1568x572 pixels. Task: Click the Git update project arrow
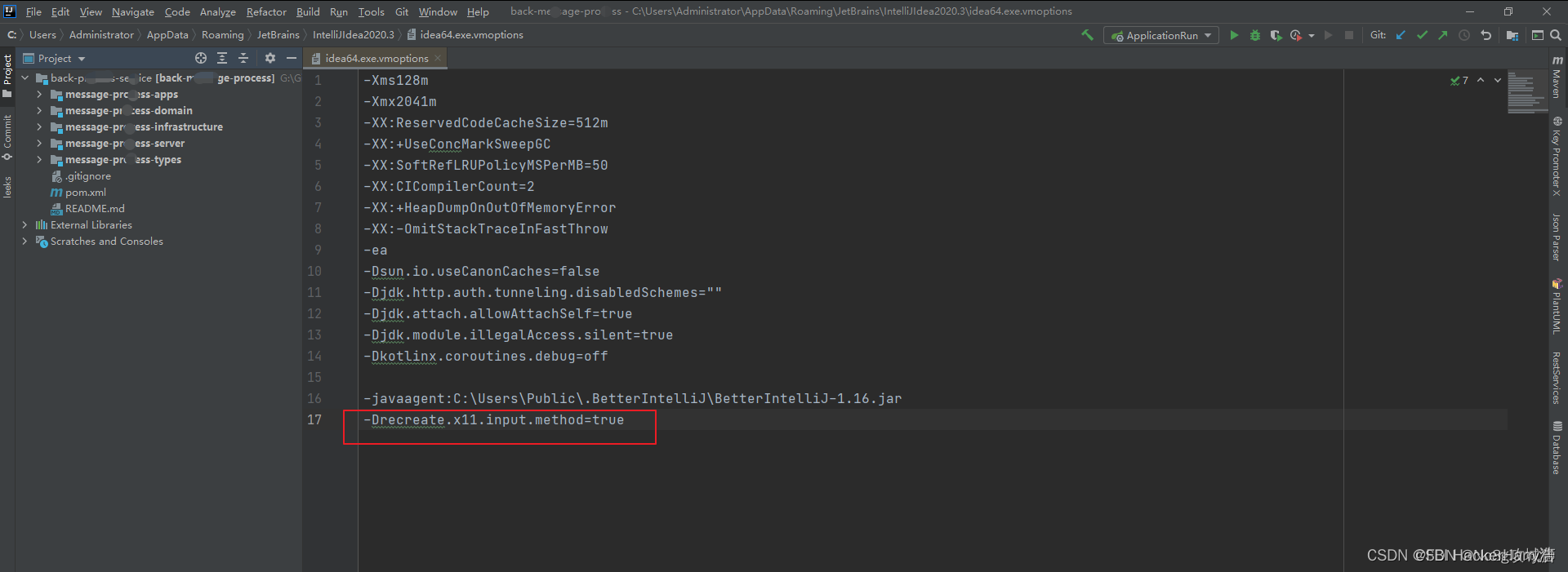1401,35
